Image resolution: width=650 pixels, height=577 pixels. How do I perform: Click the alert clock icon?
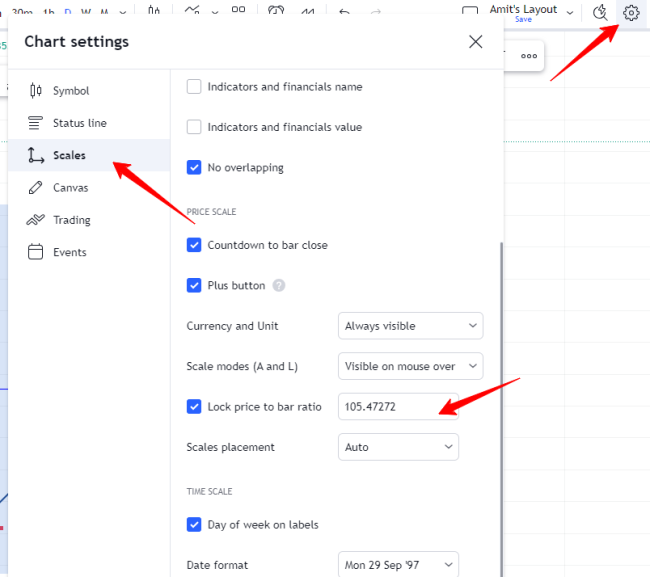(277, 12)
